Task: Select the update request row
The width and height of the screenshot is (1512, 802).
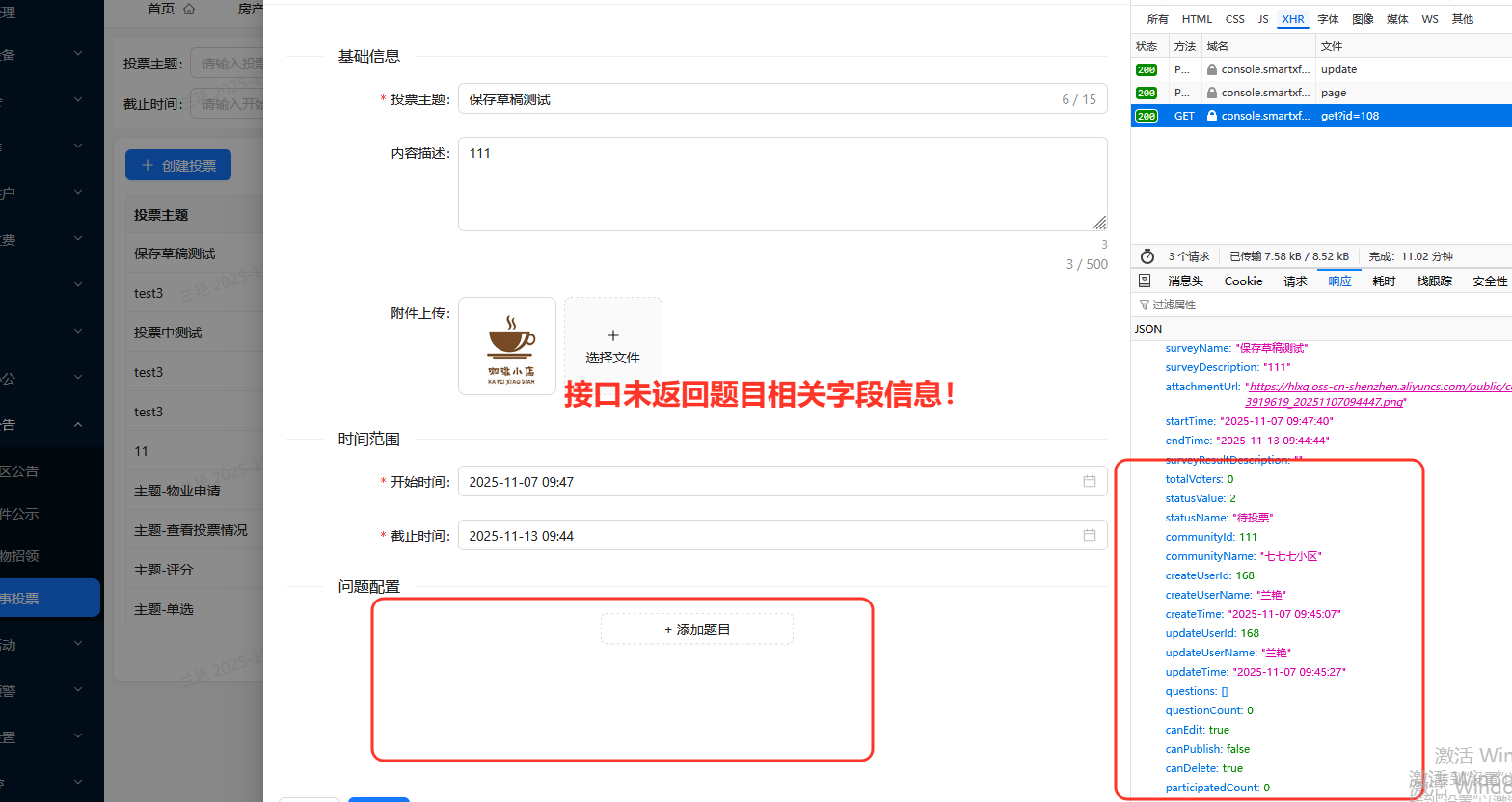Action: click(1321, 69)
